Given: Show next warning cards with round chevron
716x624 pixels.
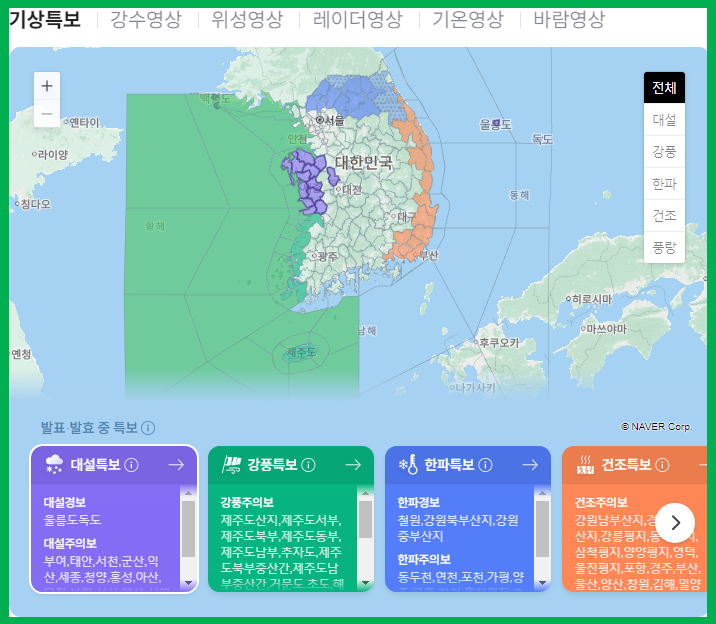Looking at the screenshot, I should (675, 523).
